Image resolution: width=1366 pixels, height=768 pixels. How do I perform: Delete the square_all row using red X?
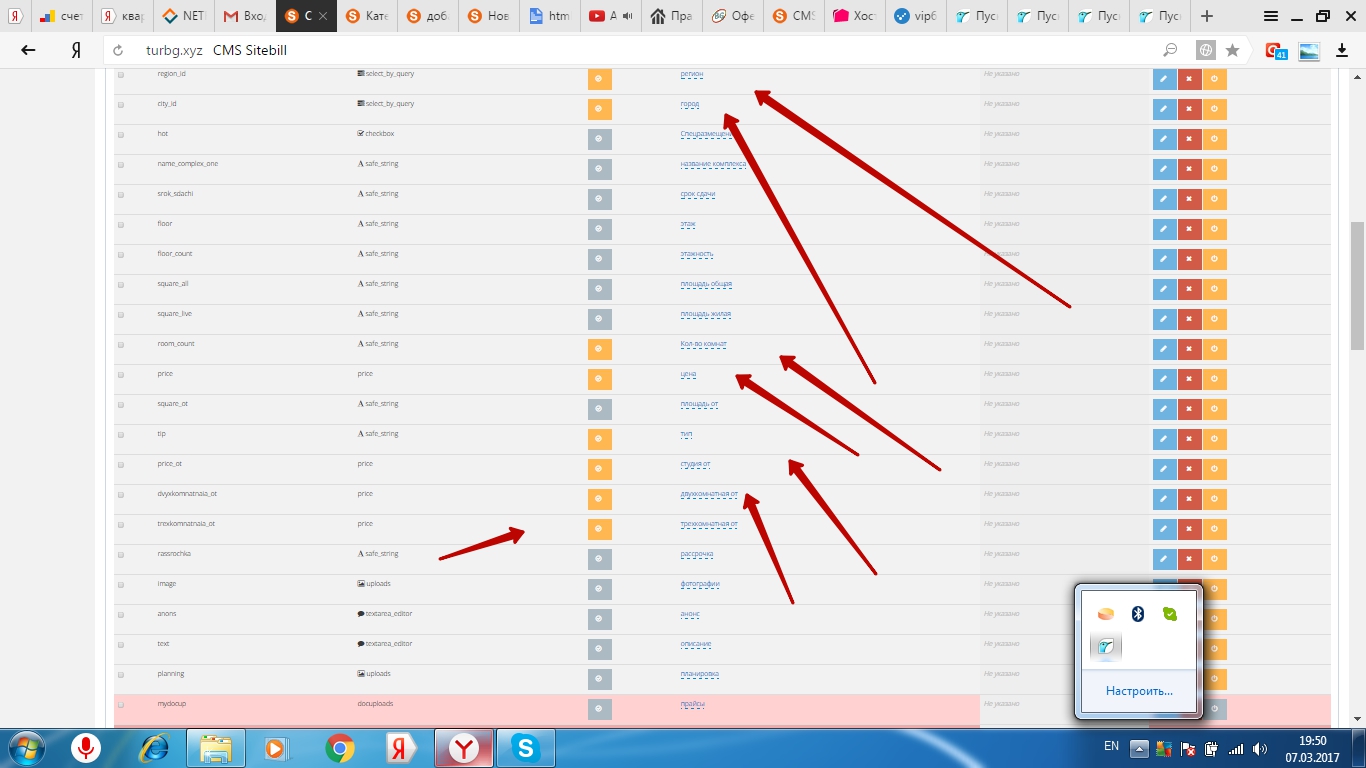[x=1189, y=289]
